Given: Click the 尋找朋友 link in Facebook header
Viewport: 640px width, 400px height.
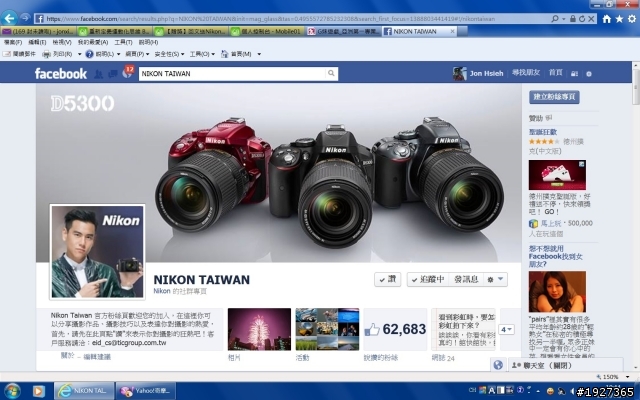Looking at the screenshot, I should pyautogui.click(x=526, y=73).
